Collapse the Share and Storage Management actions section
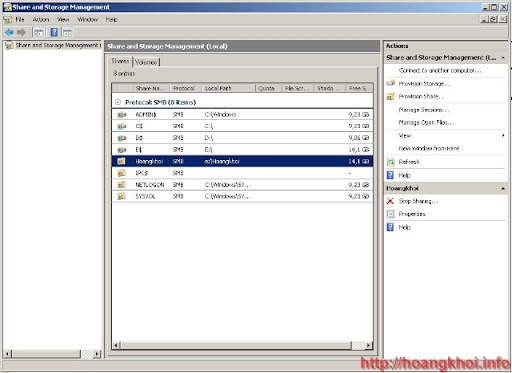This screenshot has width=512, height=373. coord(503,58)
